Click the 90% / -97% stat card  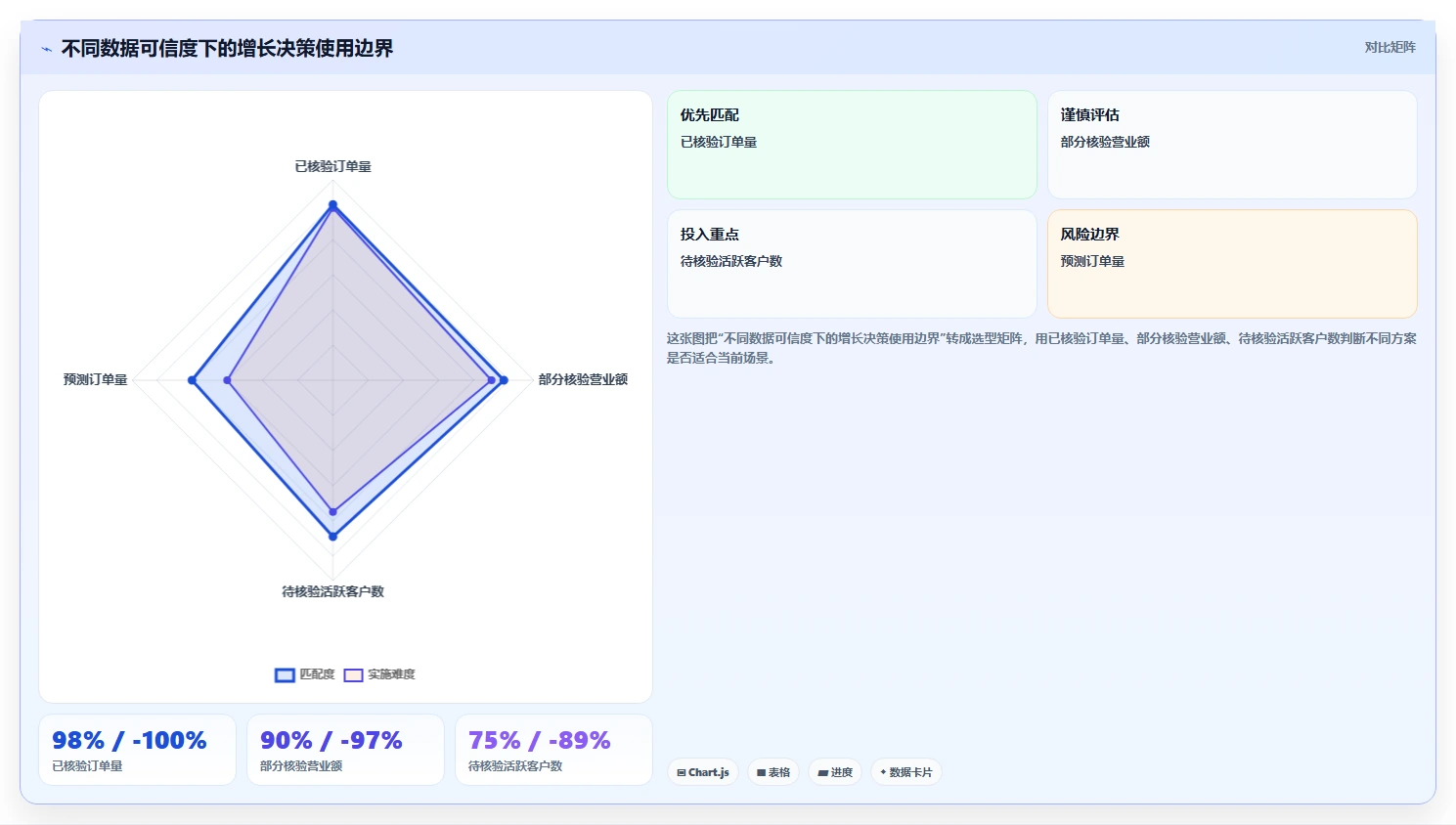pyautogui.click(x=345, y=750)
